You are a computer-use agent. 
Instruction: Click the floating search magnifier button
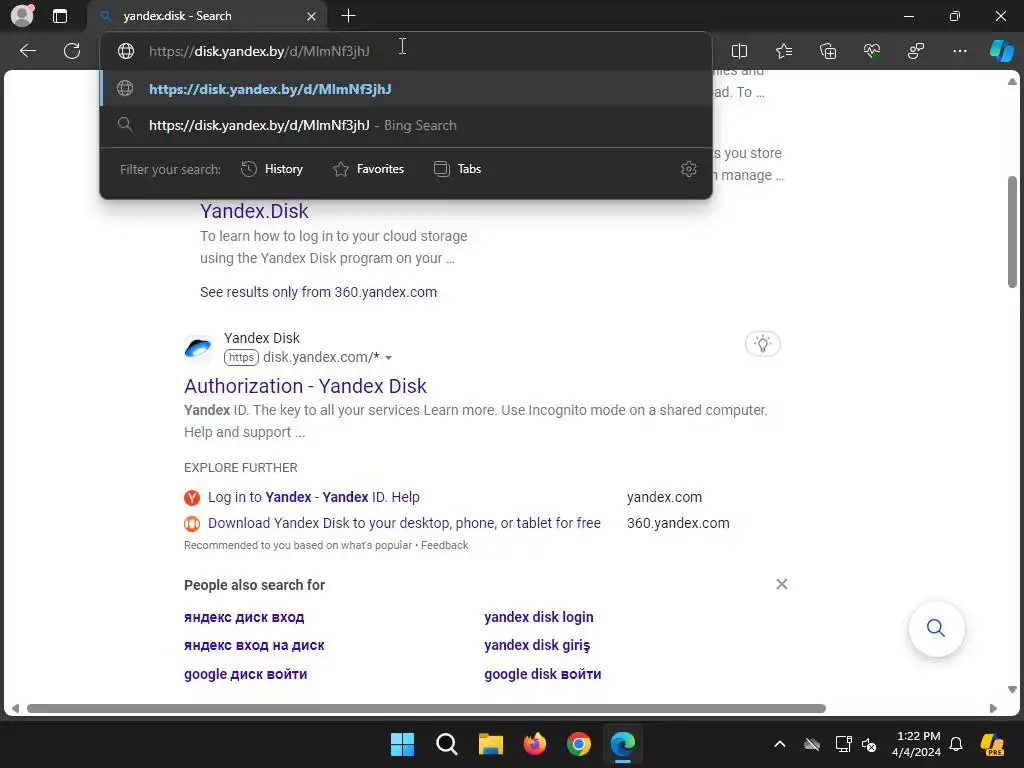tap(936, 628)
